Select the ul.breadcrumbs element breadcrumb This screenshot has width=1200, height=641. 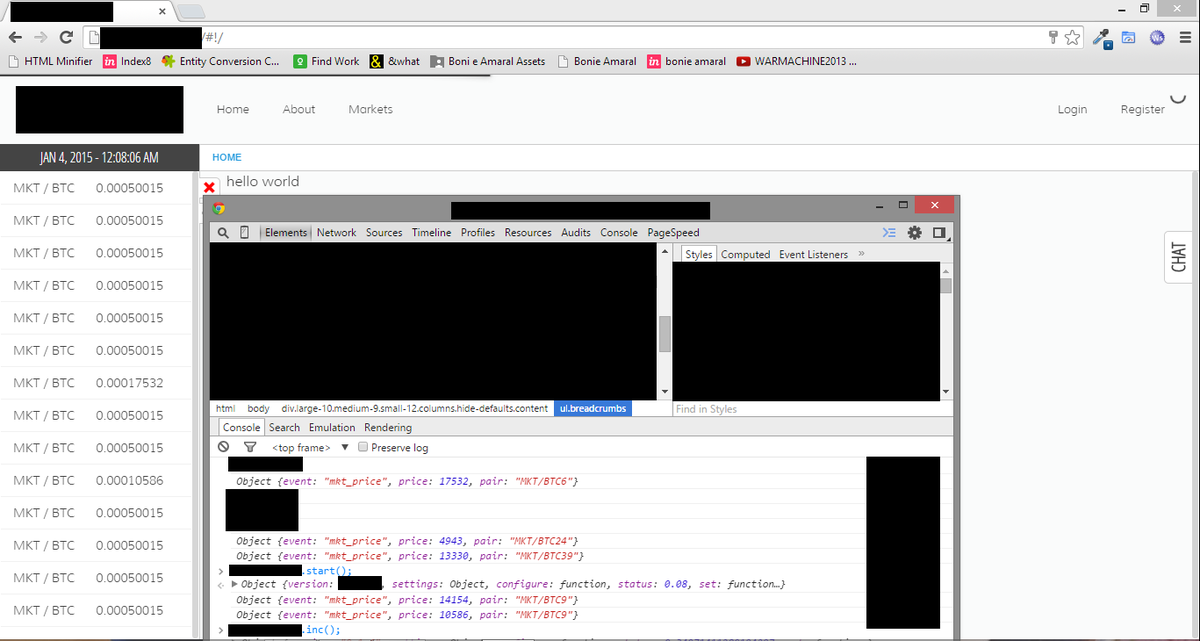click(x=594, y=408)
